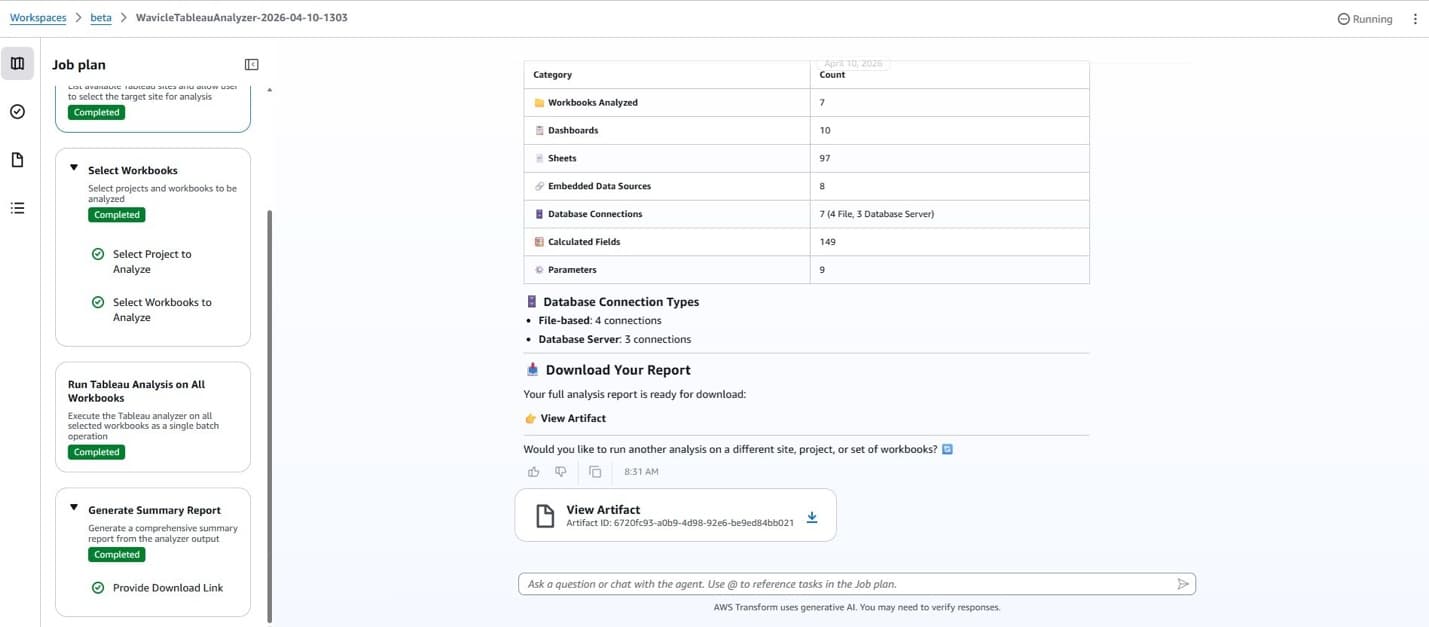Open the Job plan sidebar icon
Image resolution: width=1429 pixels, height=627 pixels.
point(17,63)
